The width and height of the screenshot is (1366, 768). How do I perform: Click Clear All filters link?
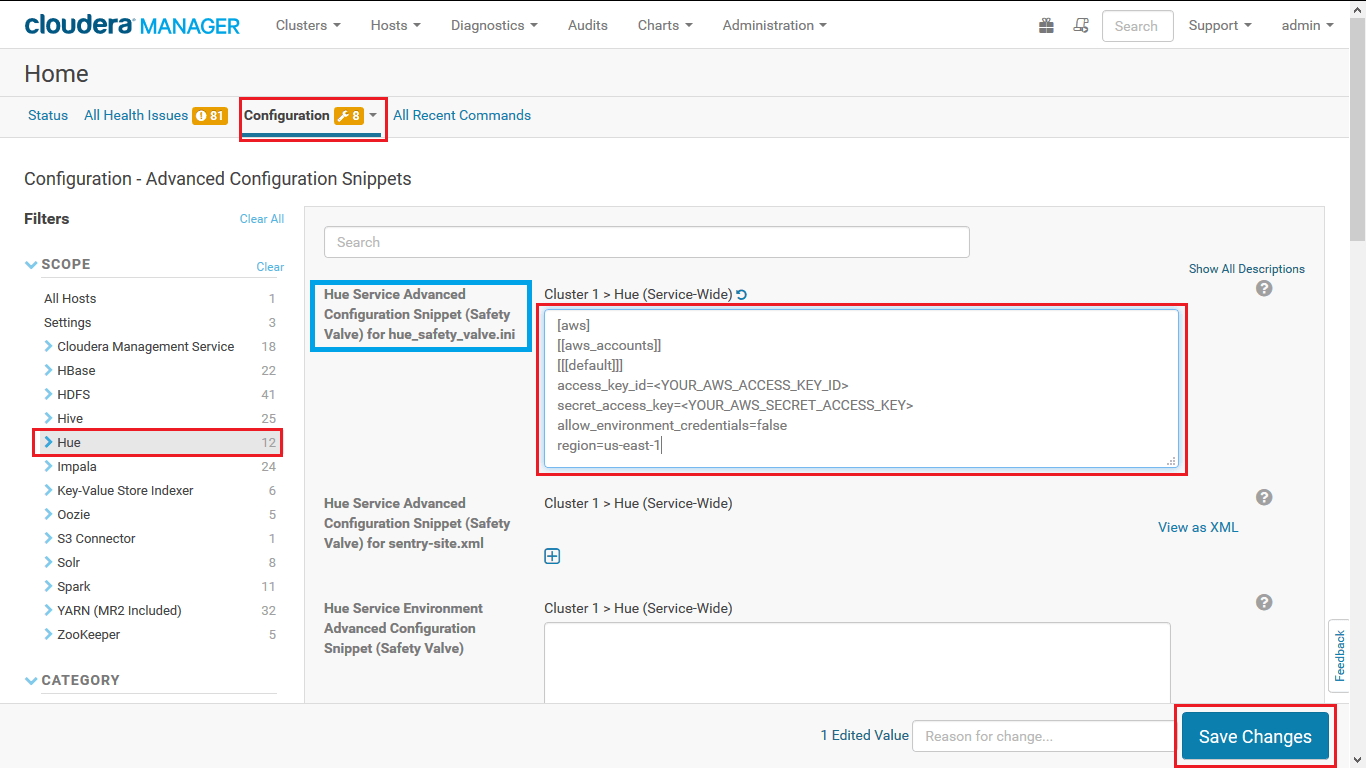pyautogui.click(x=262, y=219)
